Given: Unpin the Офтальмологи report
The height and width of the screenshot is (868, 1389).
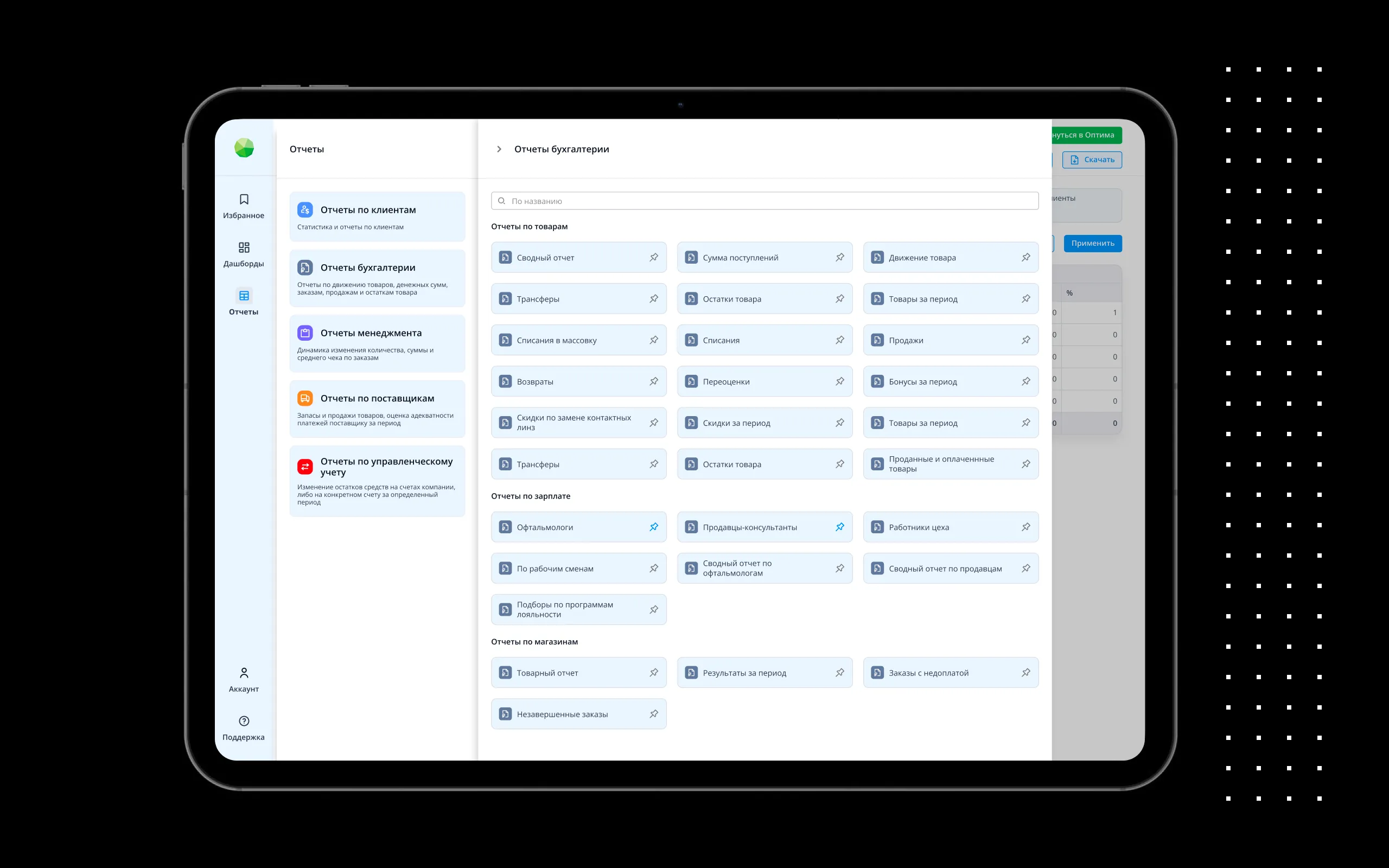Looking at the screenshot, I should (654, 527).
